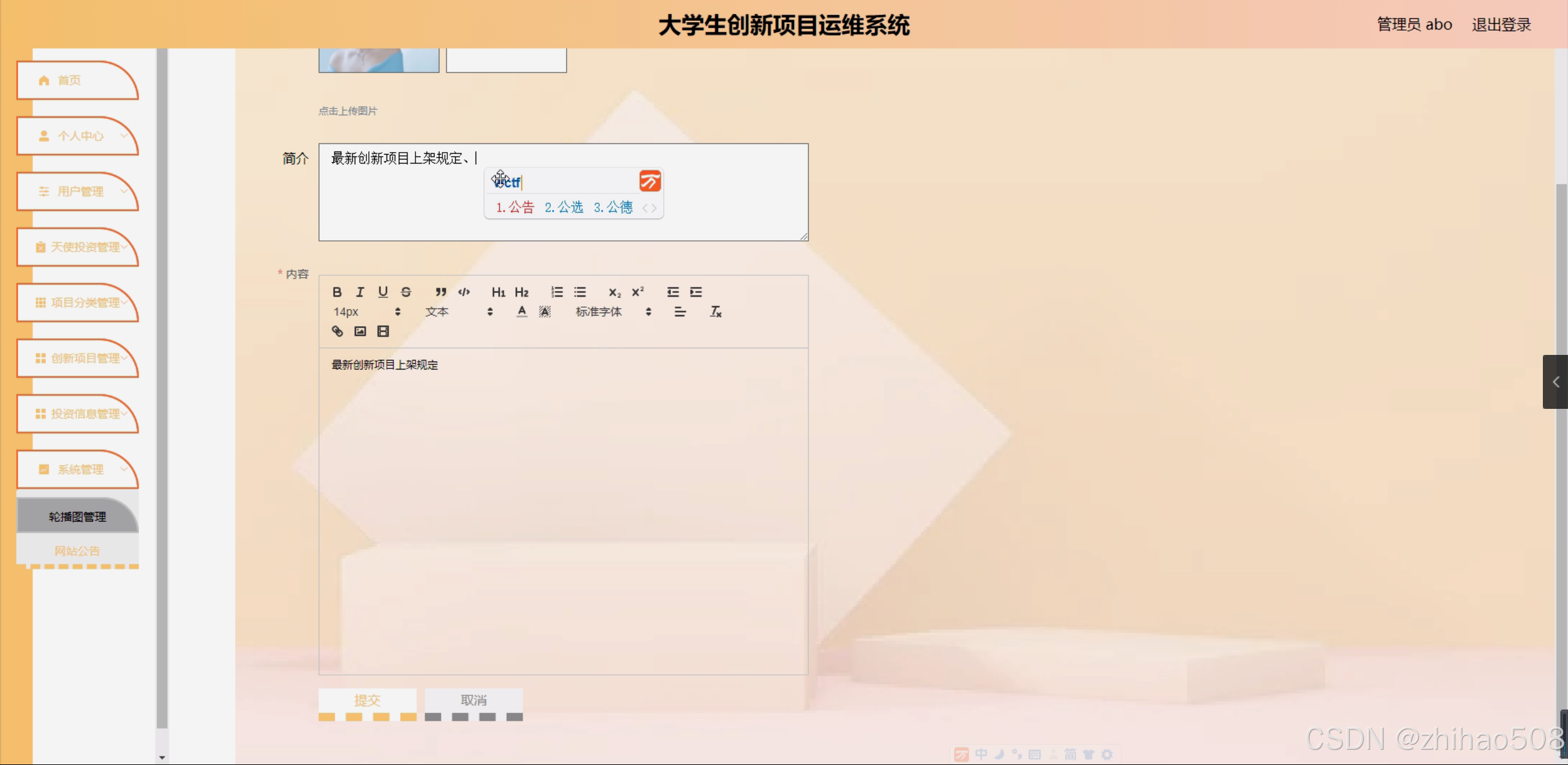The image size is (1568, 765).
Task: Insert a code block with the code icon
Action: [x=464, y=292]
